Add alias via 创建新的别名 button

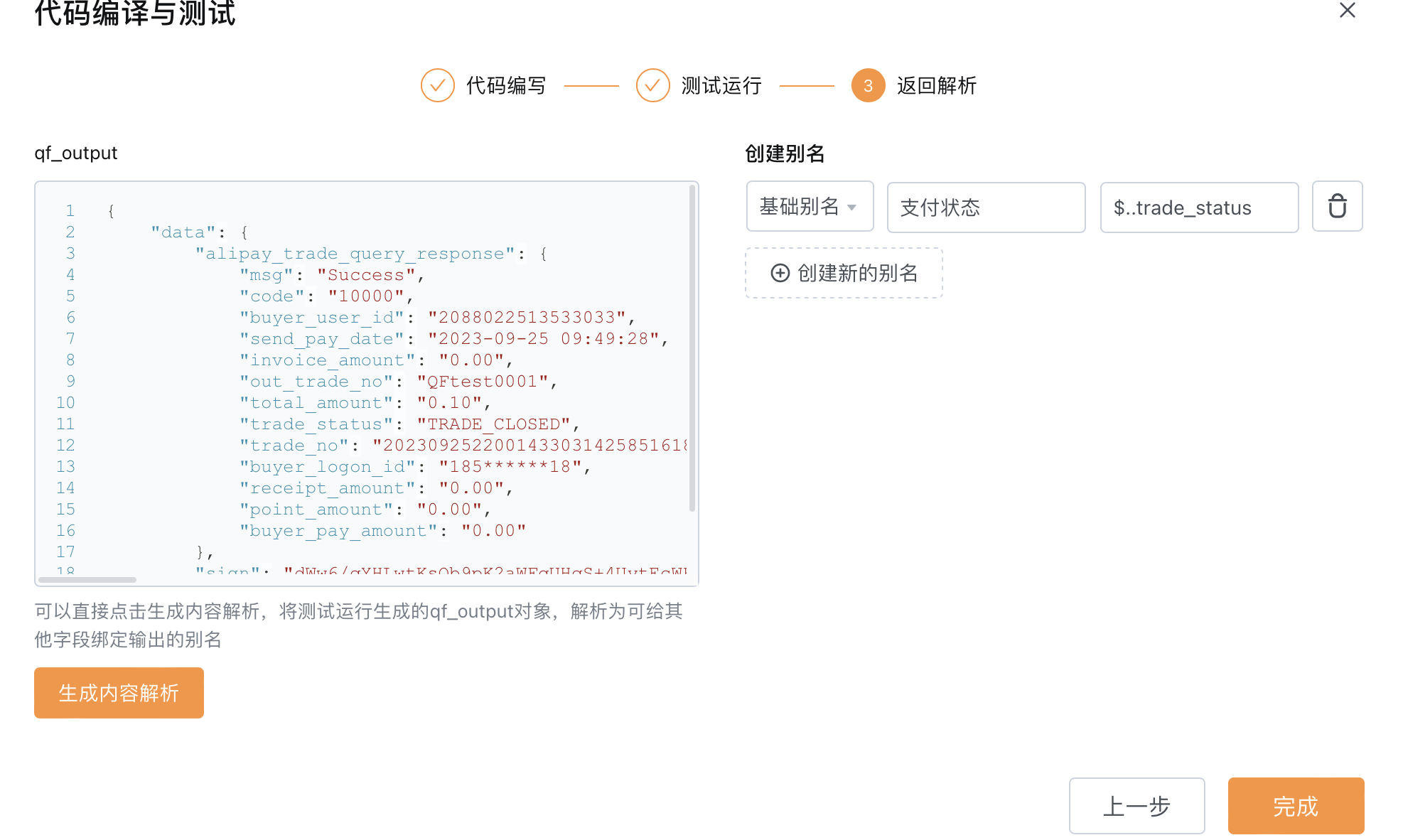click(x=844, y=273)
